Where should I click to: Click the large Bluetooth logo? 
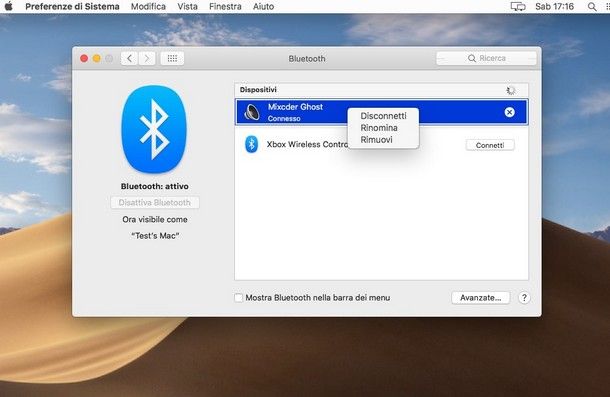click(154, 129)
